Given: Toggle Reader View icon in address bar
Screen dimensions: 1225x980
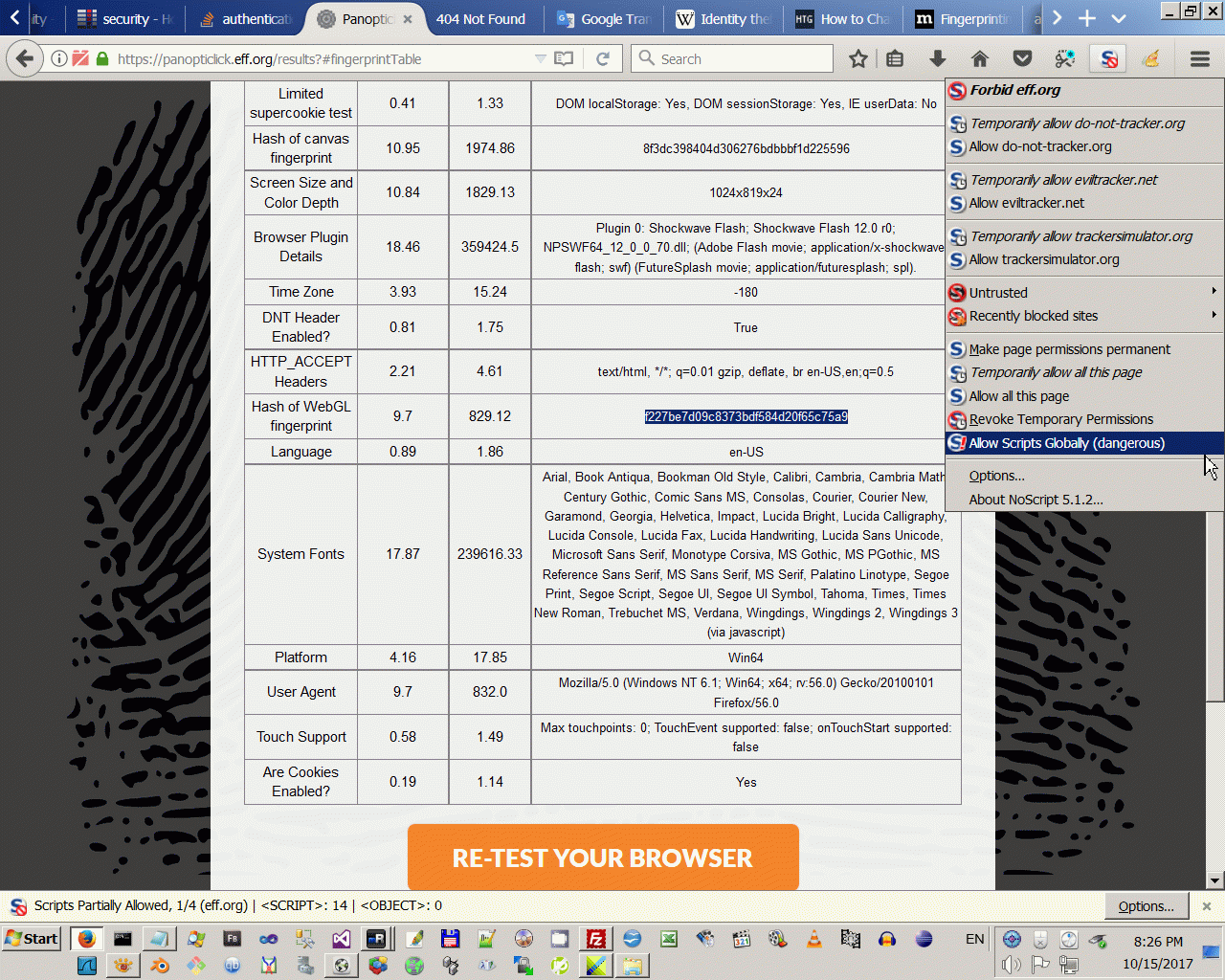Looking at the screenshot, I should click(x=564, y=59).
